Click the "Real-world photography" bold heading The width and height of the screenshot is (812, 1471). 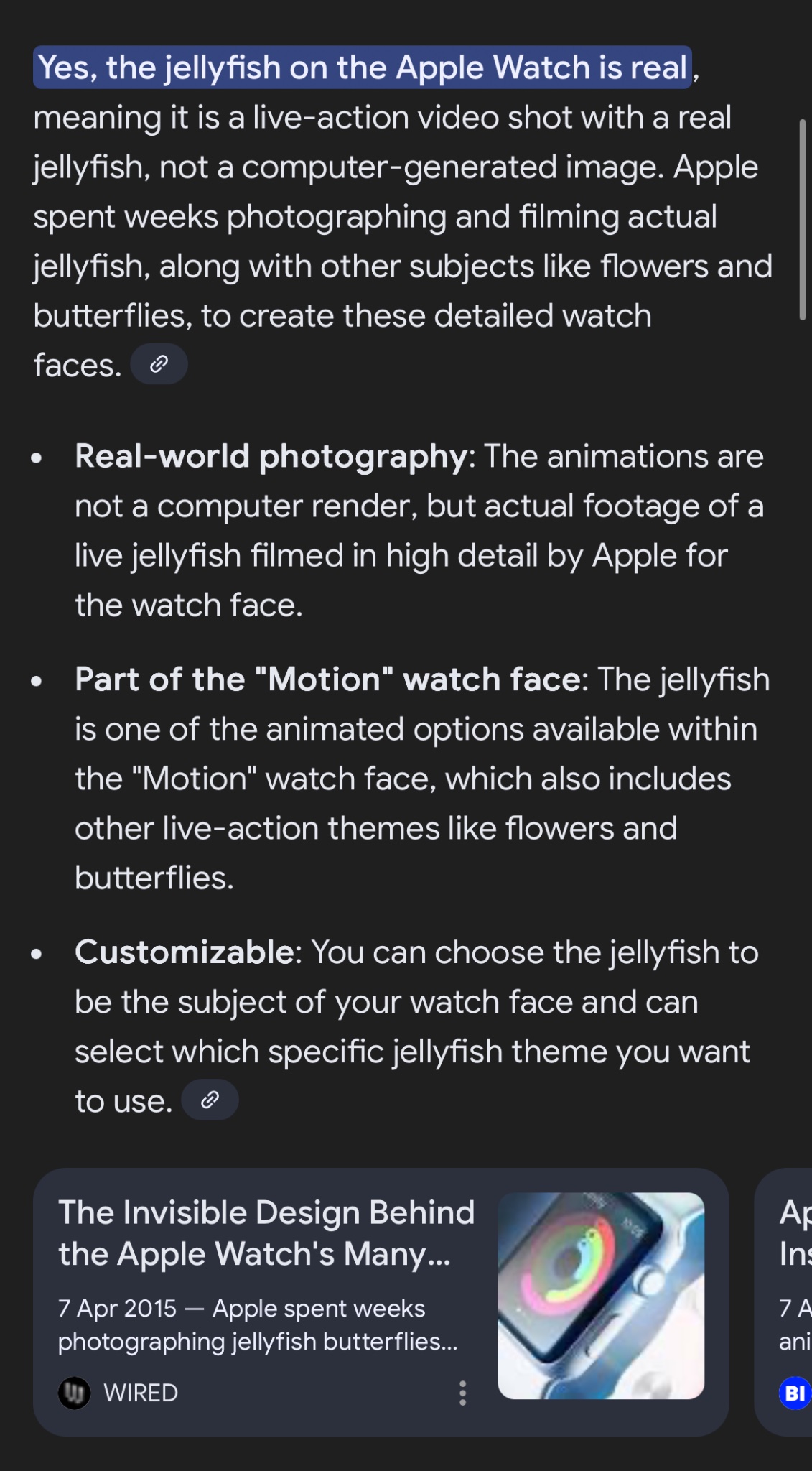tap(271, 457)
